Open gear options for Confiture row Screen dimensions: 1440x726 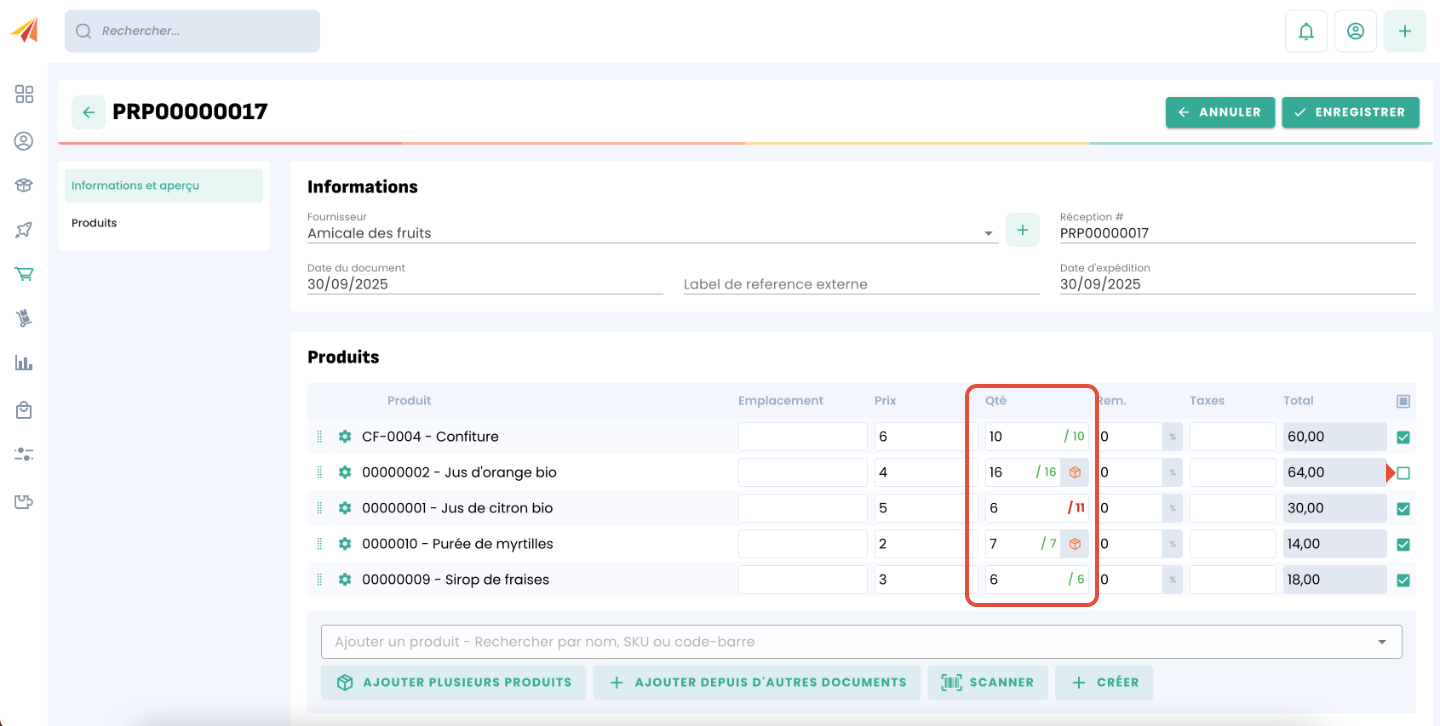coord(345,436)
